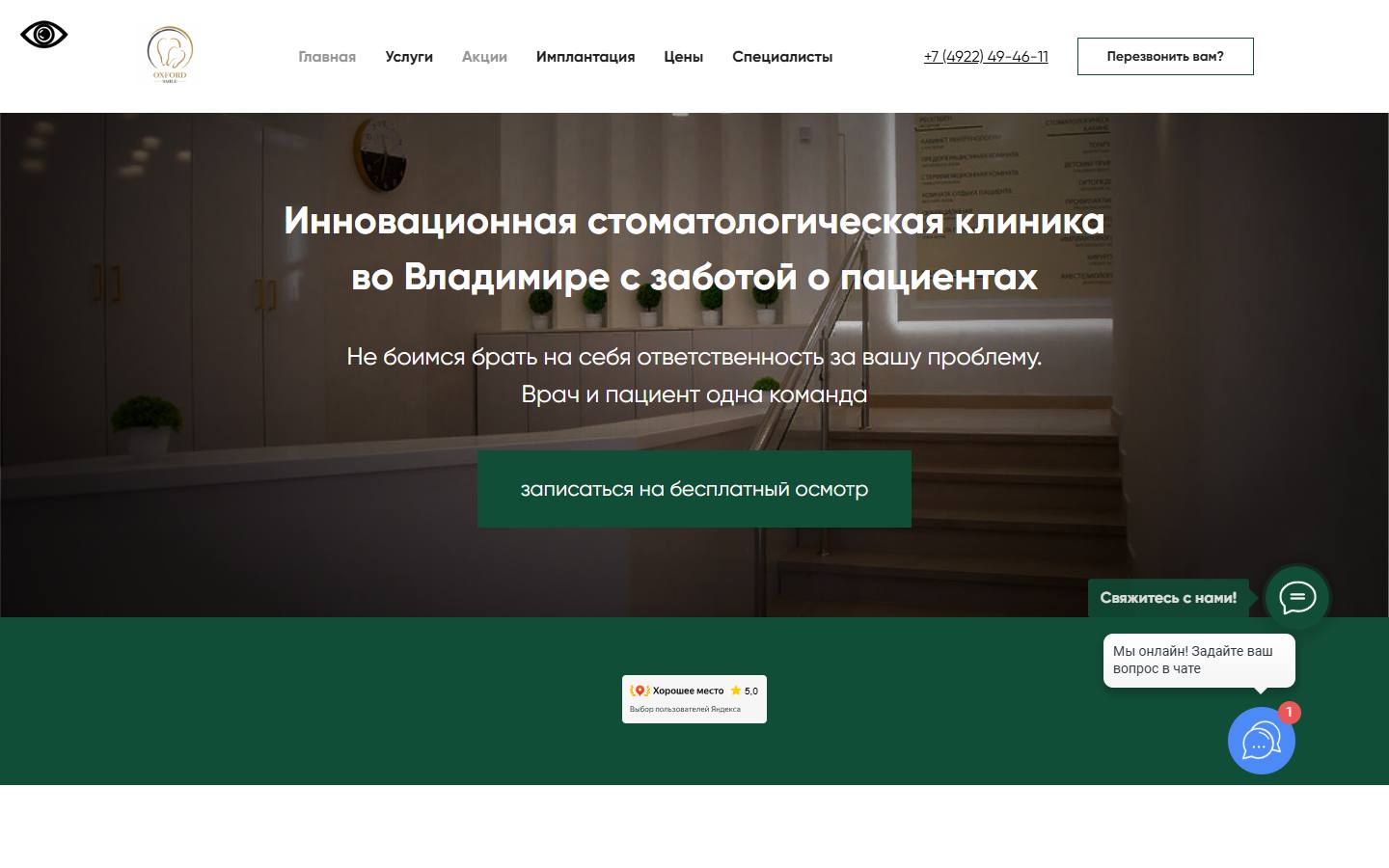Viewport: 1389px width, 868px height.
Task: Open the Имплантация menu item
Action: [586, 57]
